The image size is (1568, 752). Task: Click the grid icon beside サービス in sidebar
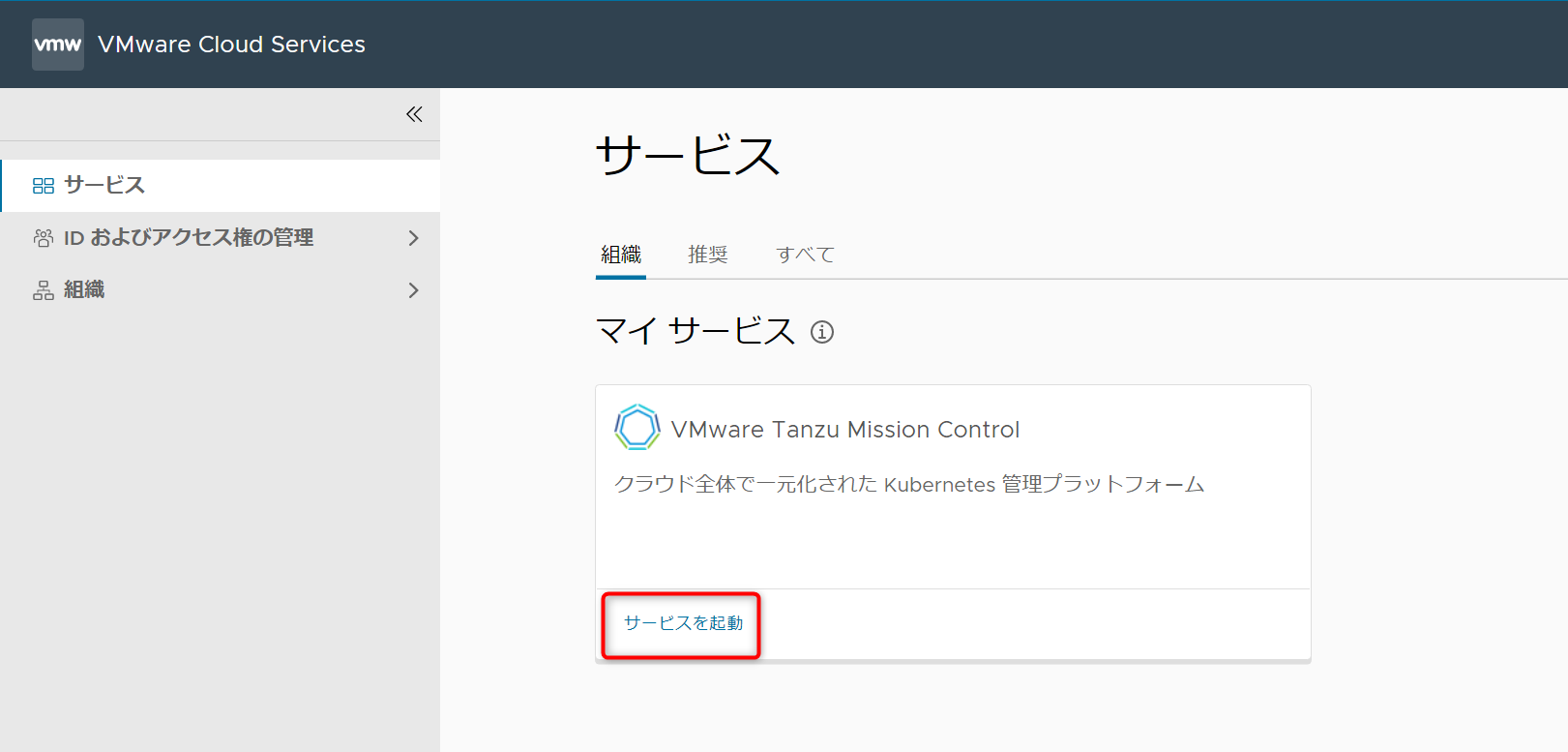pyautogui.click(x=44, y=186)
